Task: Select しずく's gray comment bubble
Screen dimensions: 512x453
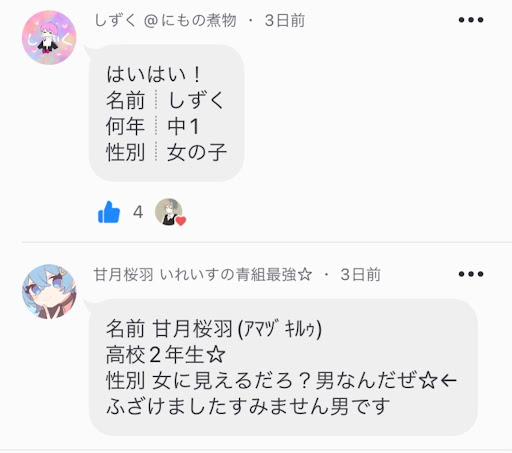Action: (167, 113)
